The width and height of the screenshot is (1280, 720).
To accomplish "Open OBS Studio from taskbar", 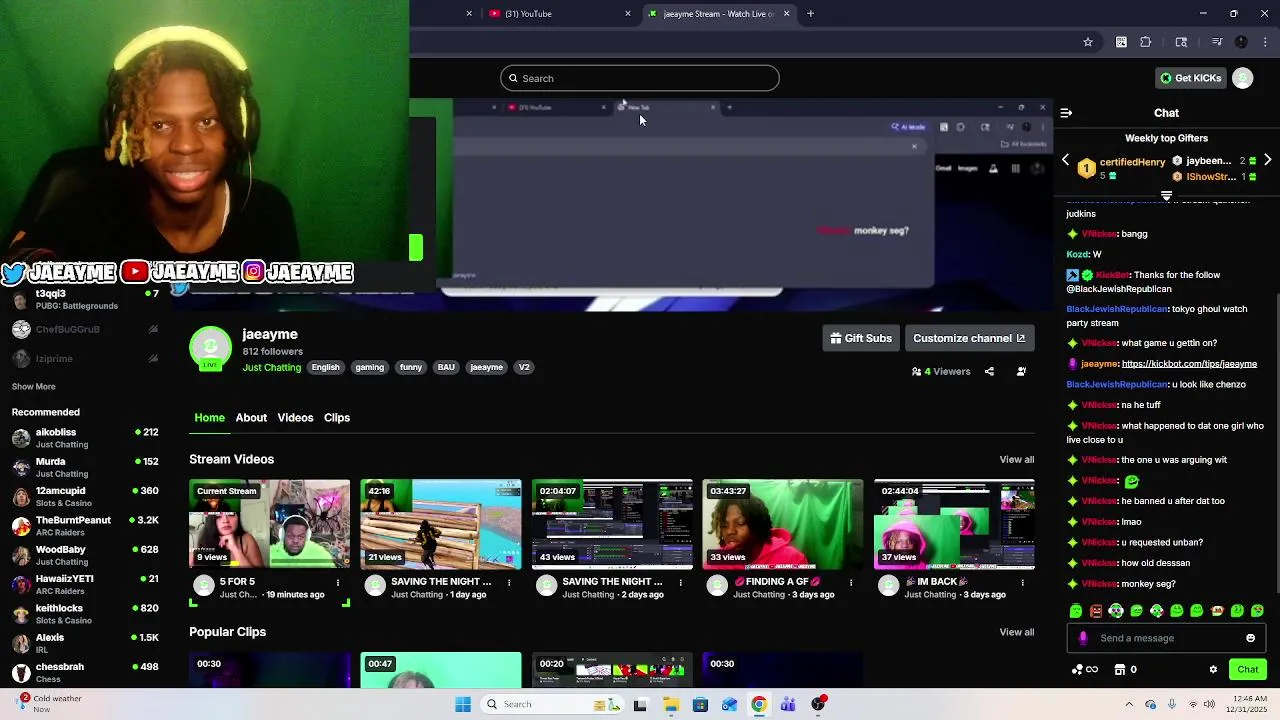I will click(x=819, y=704).
